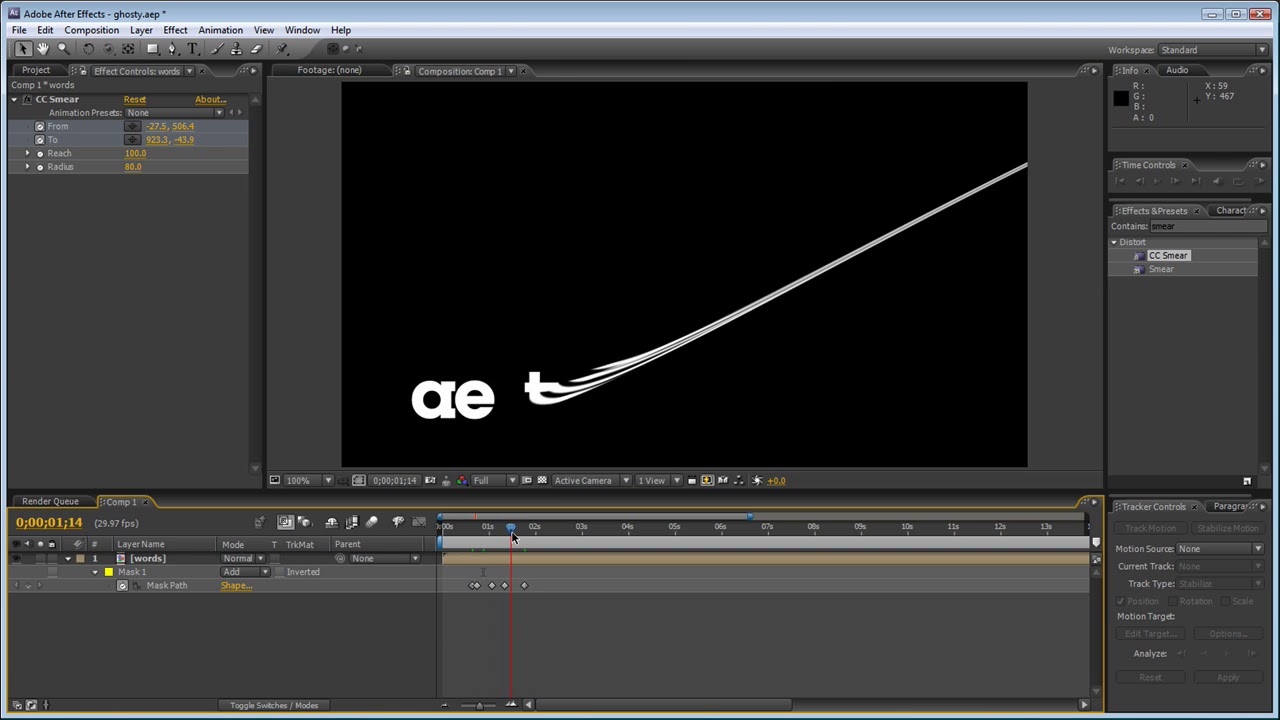
Task: Toggle Mask Path stopwatch
Action: click(x=122, y=586)
